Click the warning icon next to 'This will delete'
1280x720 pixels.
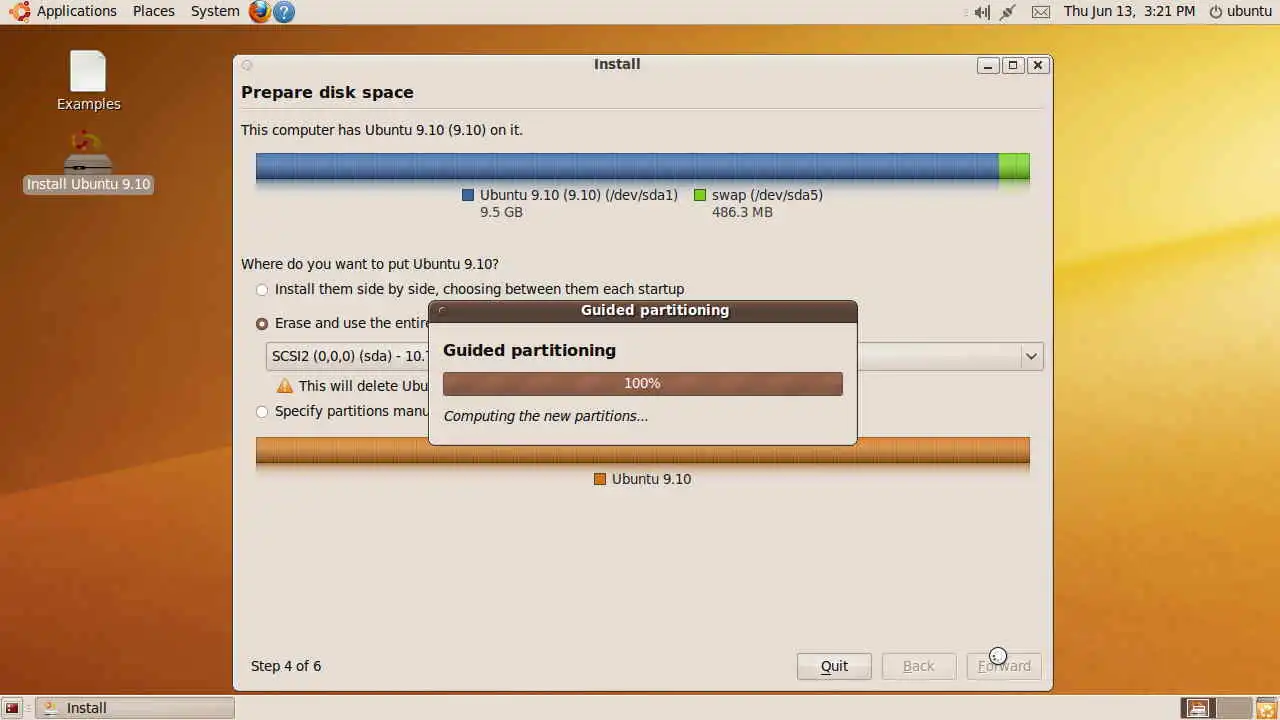click(x=285, y=386)
